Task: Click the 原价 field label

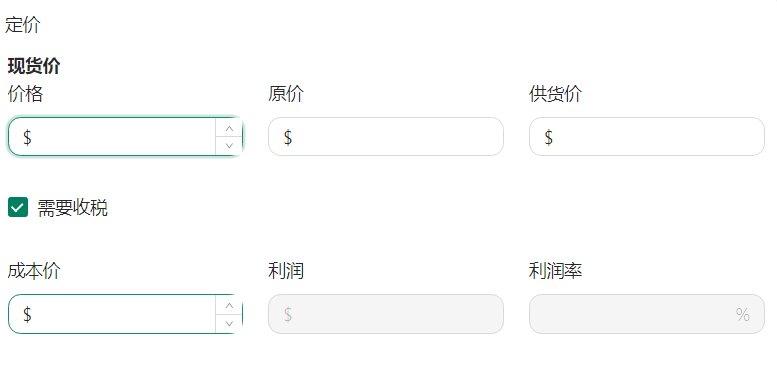Action: pyautogui.click(x=286, y=94)
